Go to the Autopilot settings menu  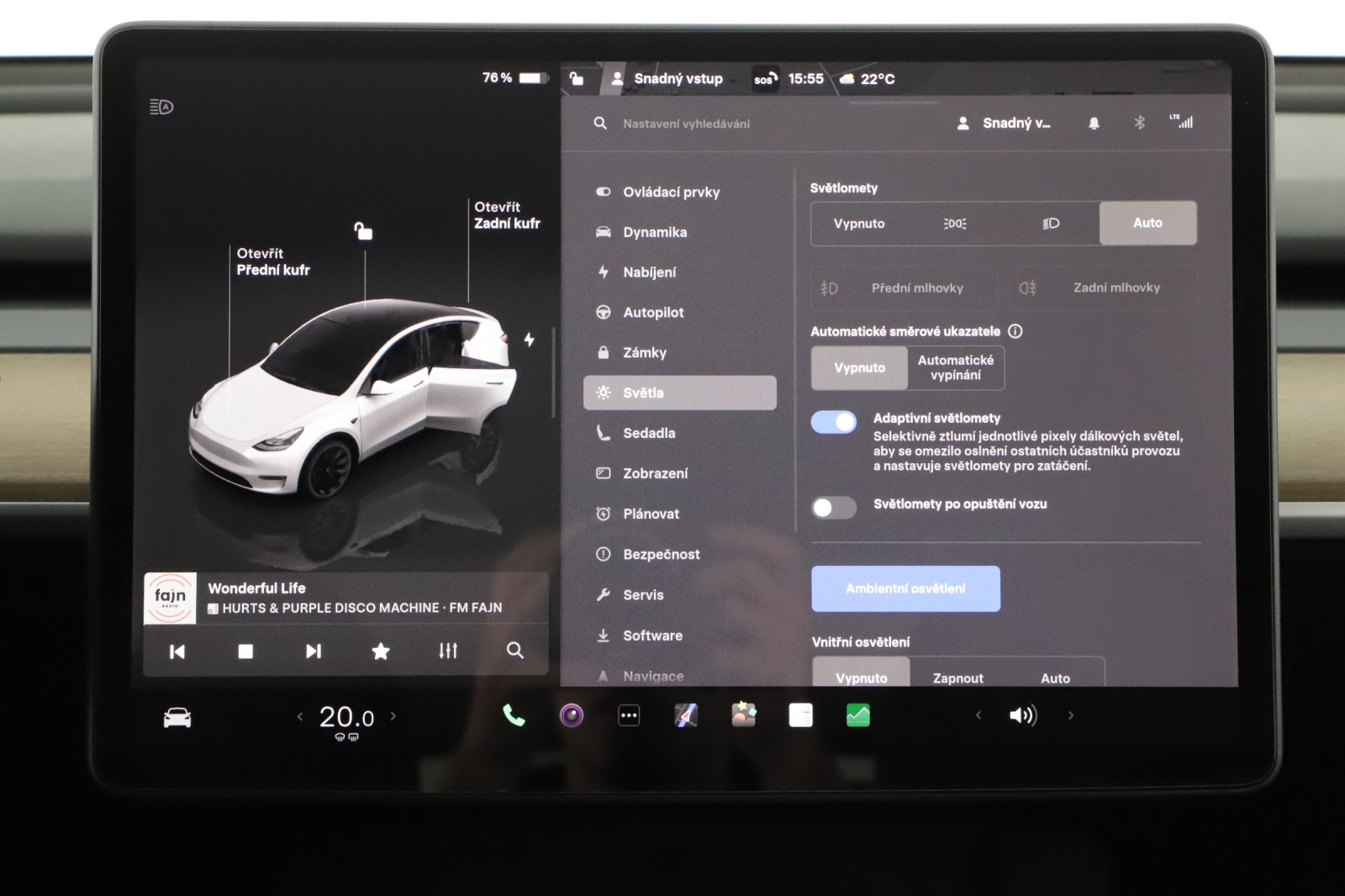[x=652, y=313]
